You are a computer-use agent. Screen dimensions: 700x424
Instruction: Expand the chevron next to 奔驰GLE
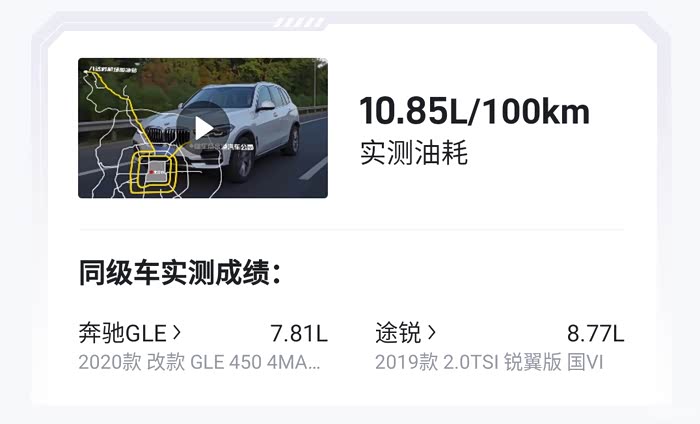[176, 333]
